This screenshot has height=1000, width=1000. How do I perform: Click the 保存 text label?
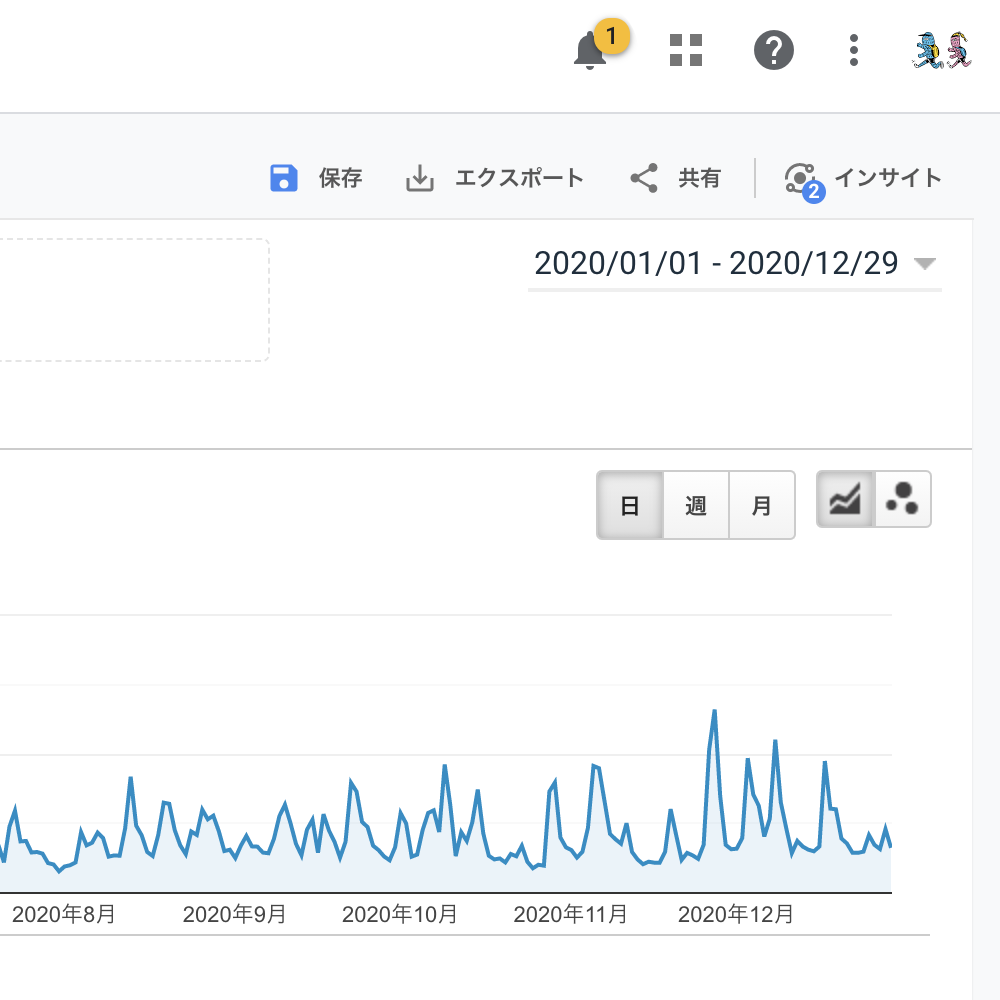coord(340,179)
